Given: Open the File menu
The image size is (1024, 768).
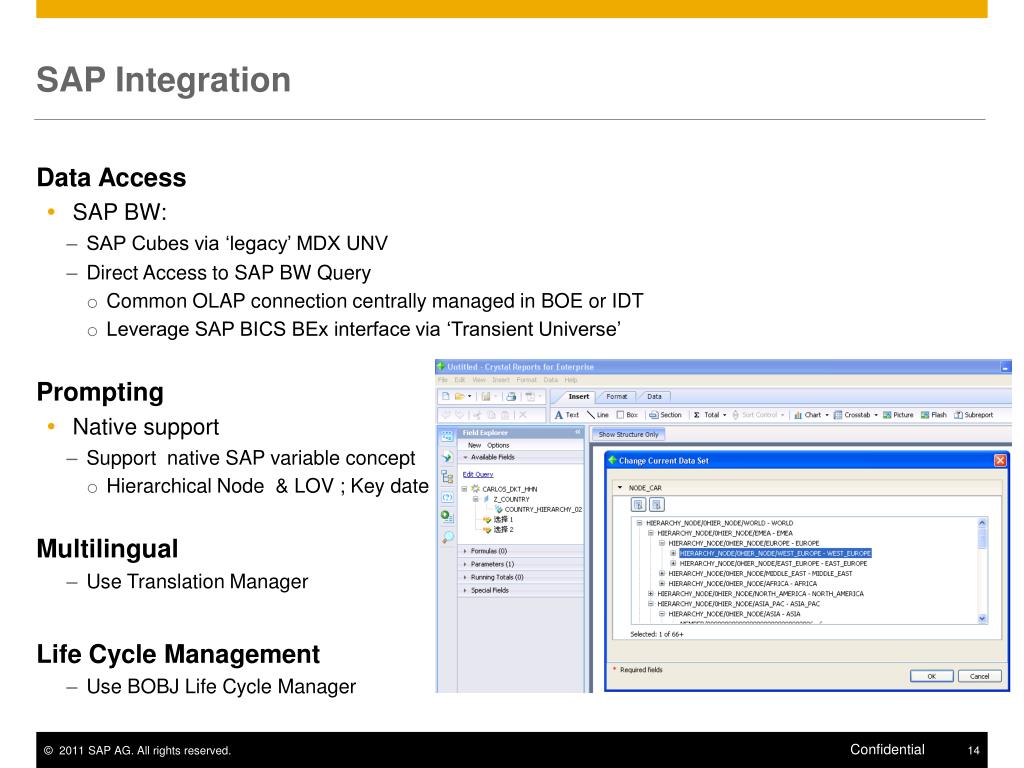Looking at the screenshot, I should pyautogui.click(x=443, y=379).
